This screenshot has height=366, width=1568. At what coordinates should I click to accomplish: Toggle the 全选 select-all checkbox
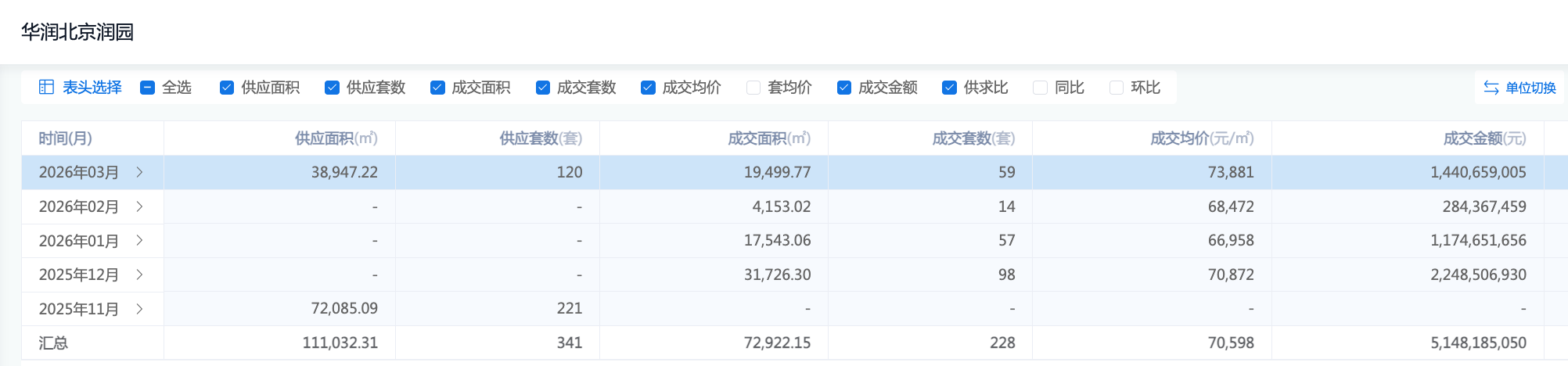click(x=147, y=88)
